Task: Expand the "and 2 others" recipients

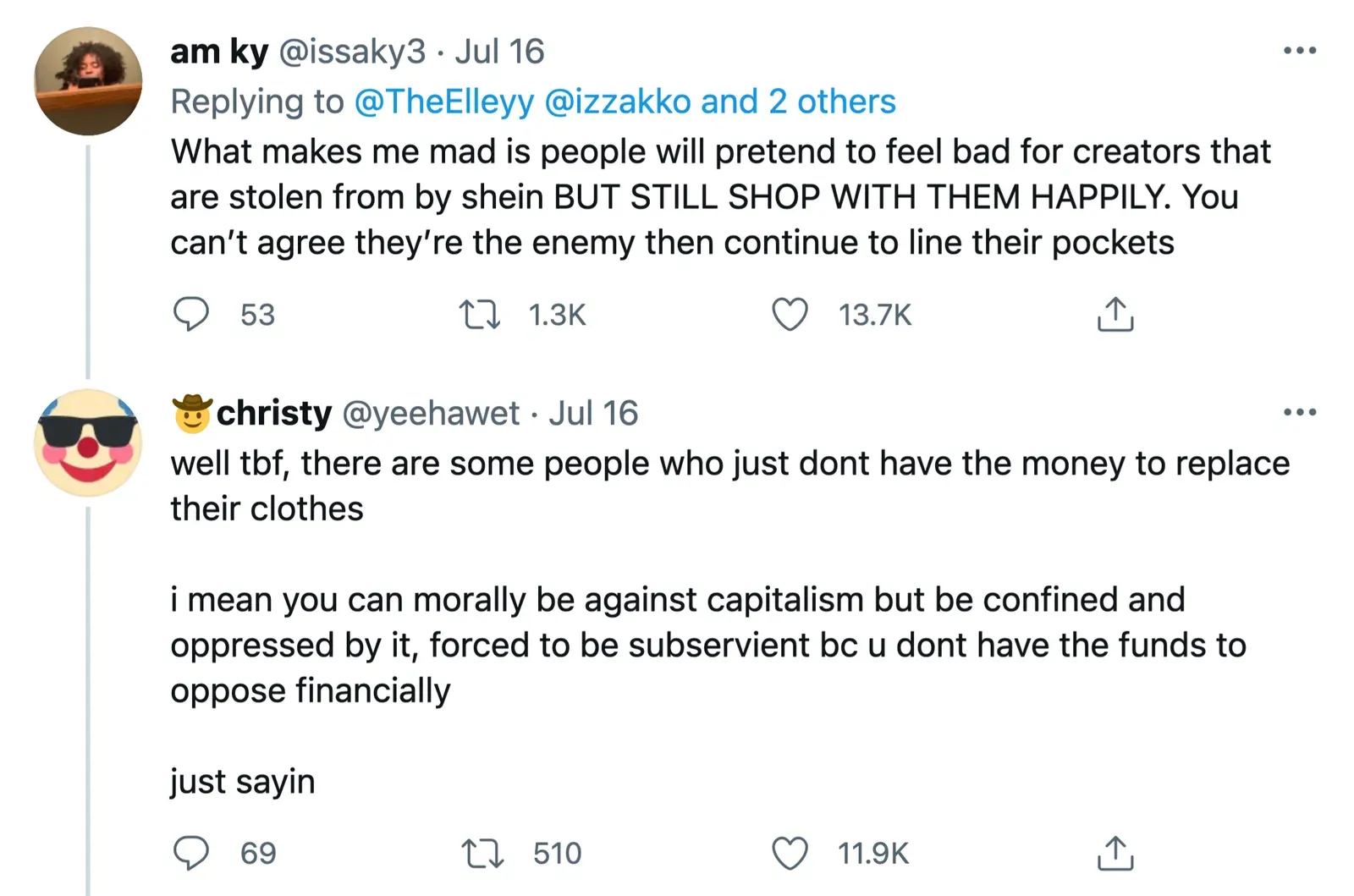Action: pos(798,102)
